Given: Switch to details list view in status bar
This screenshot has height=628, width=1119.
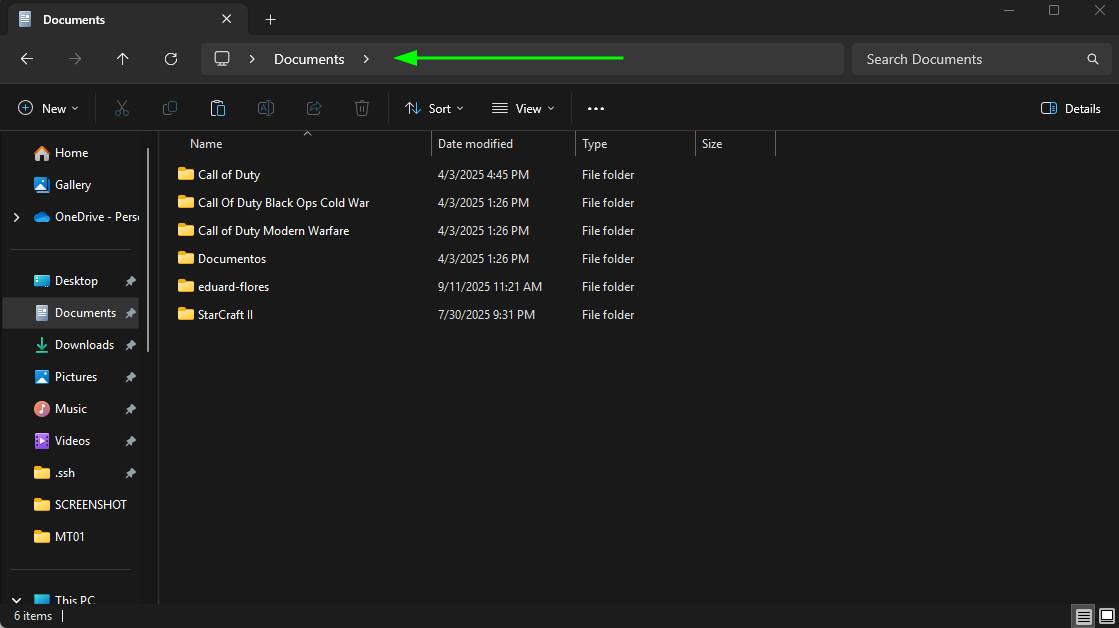Looking at the screenshot, I should point(1083,615).
